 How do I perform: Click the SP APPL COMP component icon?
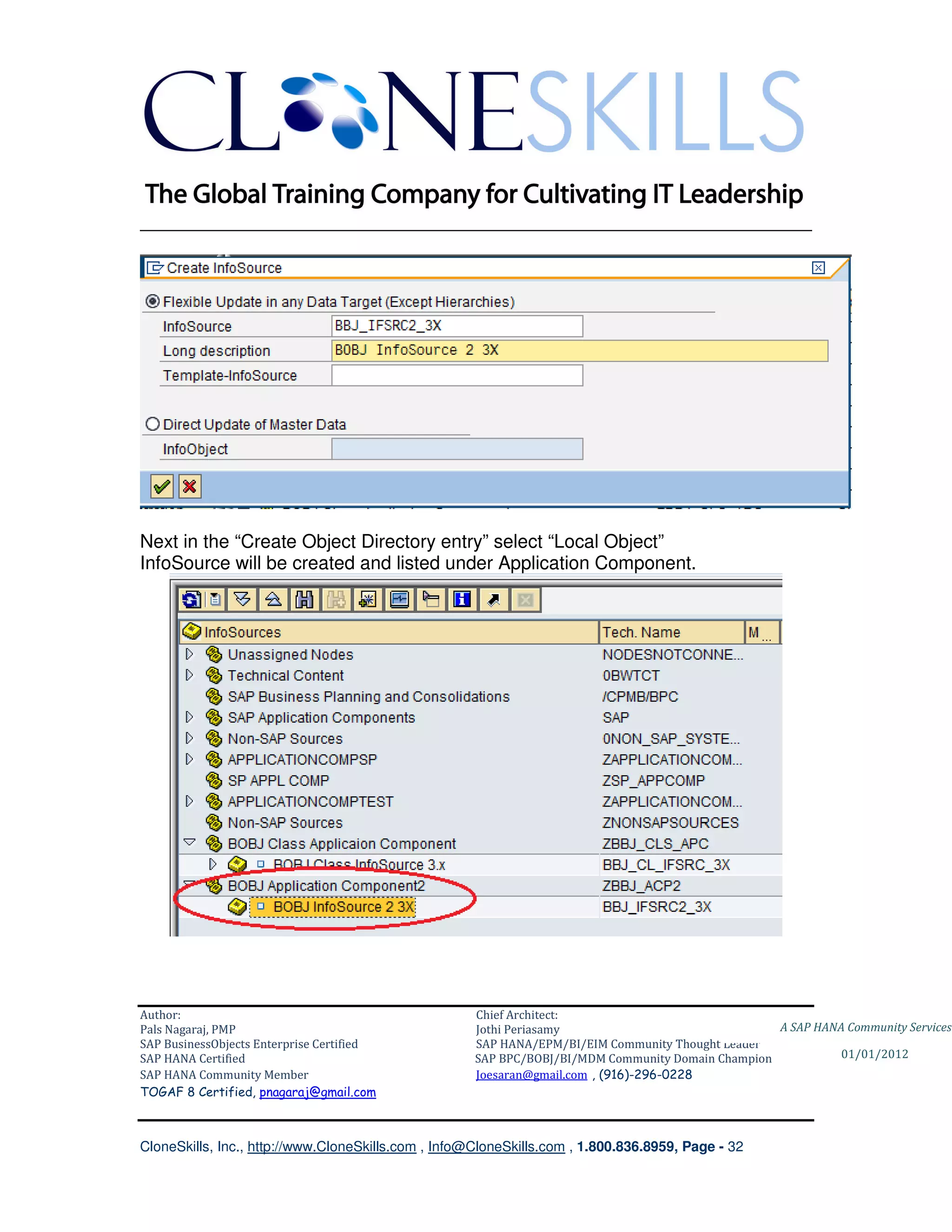pos(214,780)
